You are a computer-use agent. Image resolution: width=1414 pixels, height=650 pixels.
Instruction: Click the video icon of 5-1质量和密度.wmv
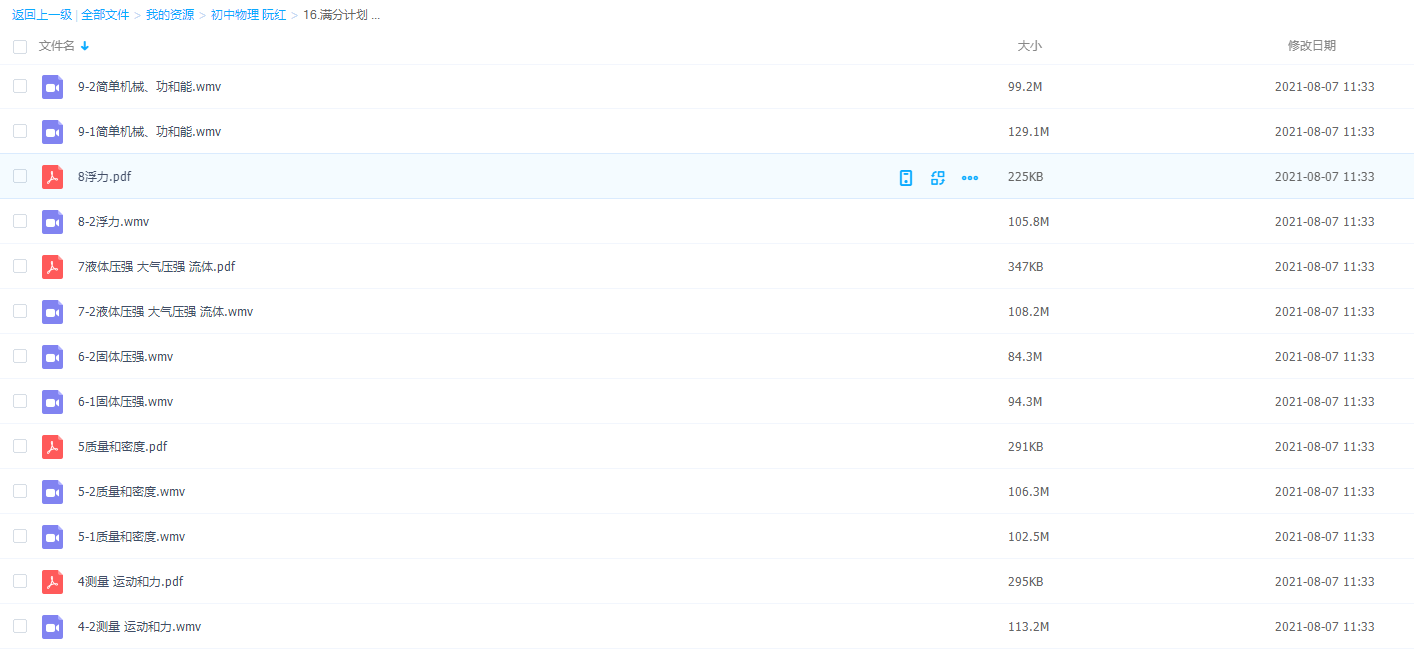pyautogui.click(x=52, y=537)
